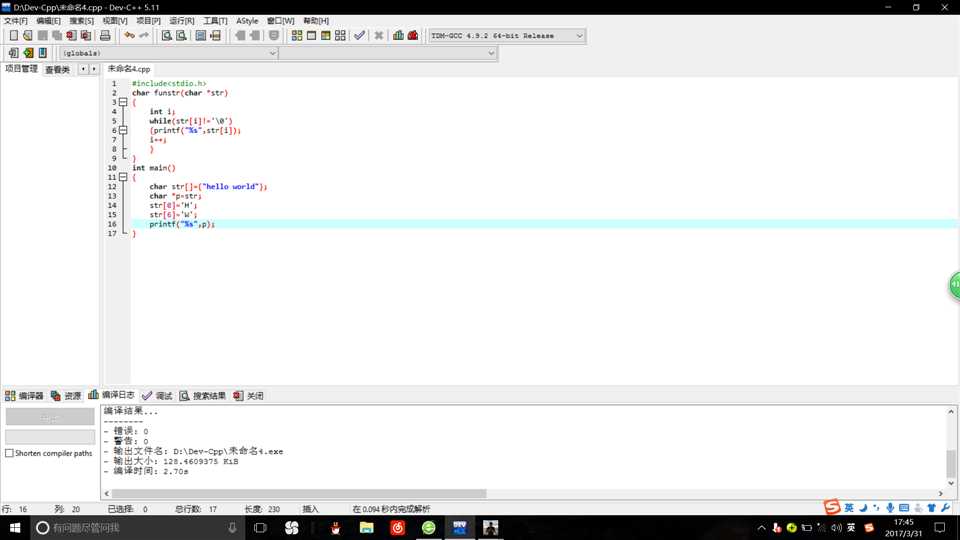Screen dimensions: 960x540
Task: Create a new source file
Action: point(13,36)
